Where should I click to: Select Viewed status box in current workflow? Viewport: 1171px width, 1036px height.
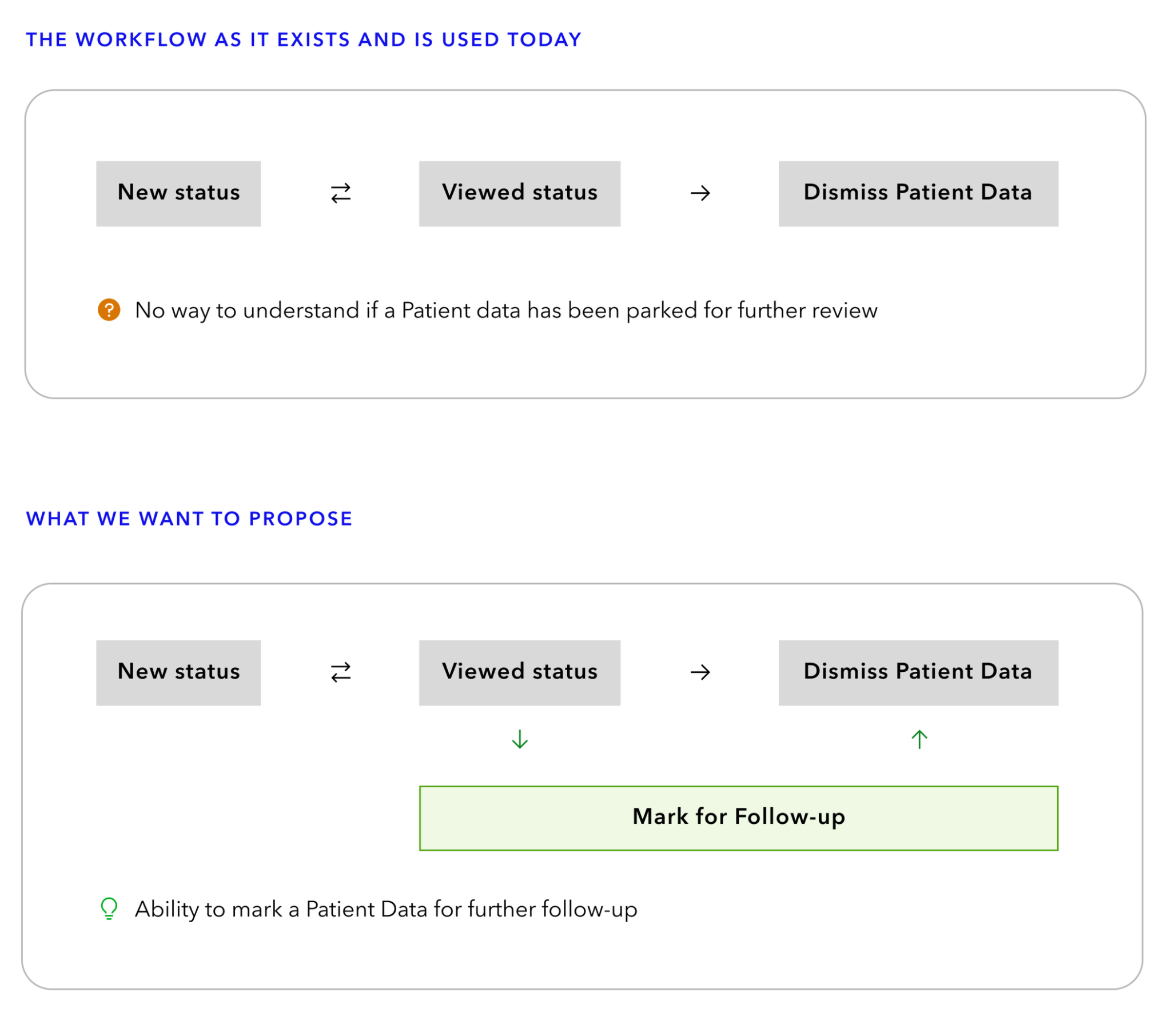520,194
